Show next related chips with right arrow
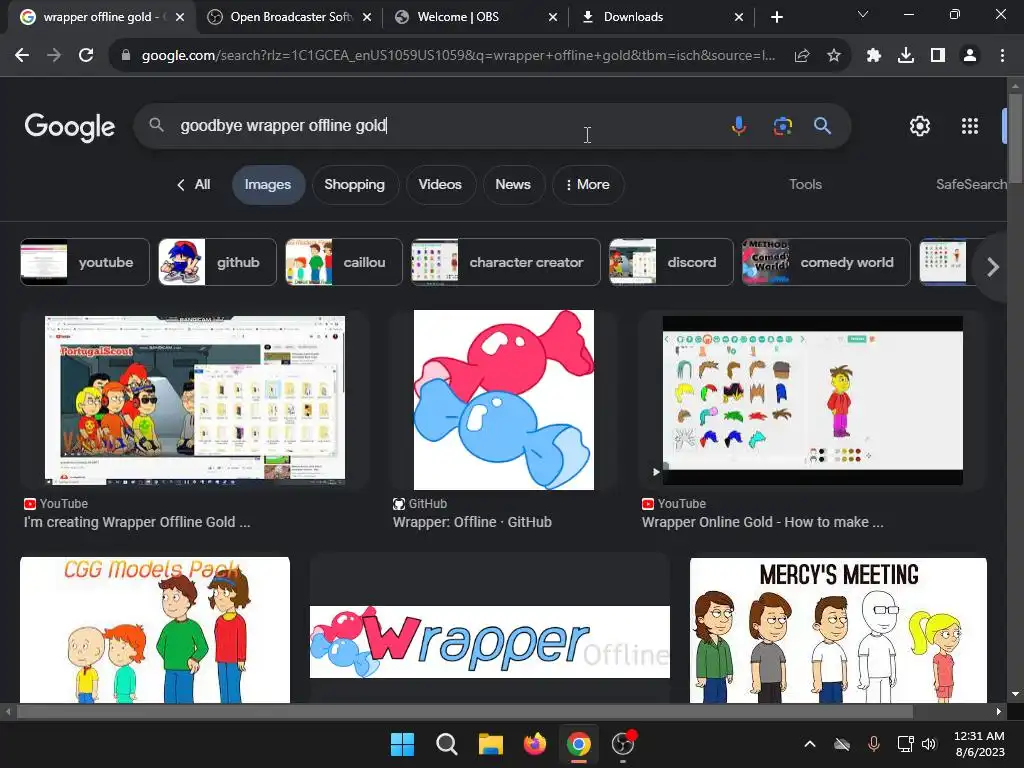1024x768 pixels. point(993,266)
